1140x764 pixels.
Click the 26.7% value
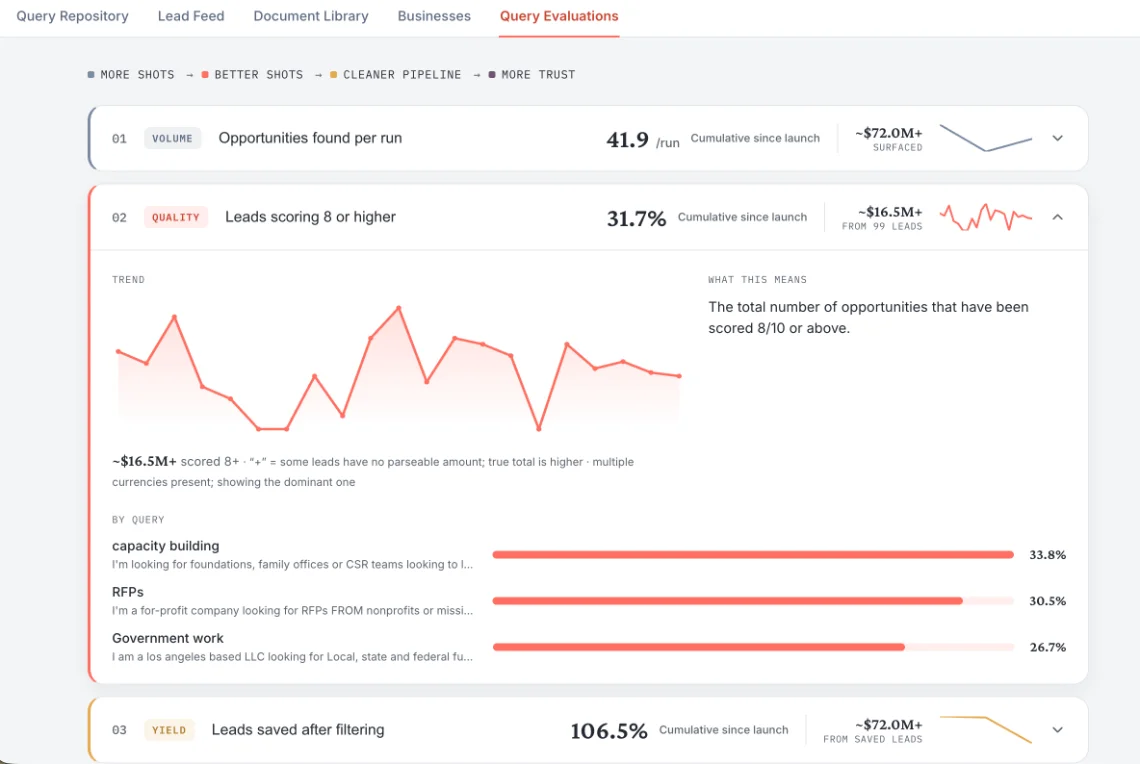click(x=1048, y=647)
